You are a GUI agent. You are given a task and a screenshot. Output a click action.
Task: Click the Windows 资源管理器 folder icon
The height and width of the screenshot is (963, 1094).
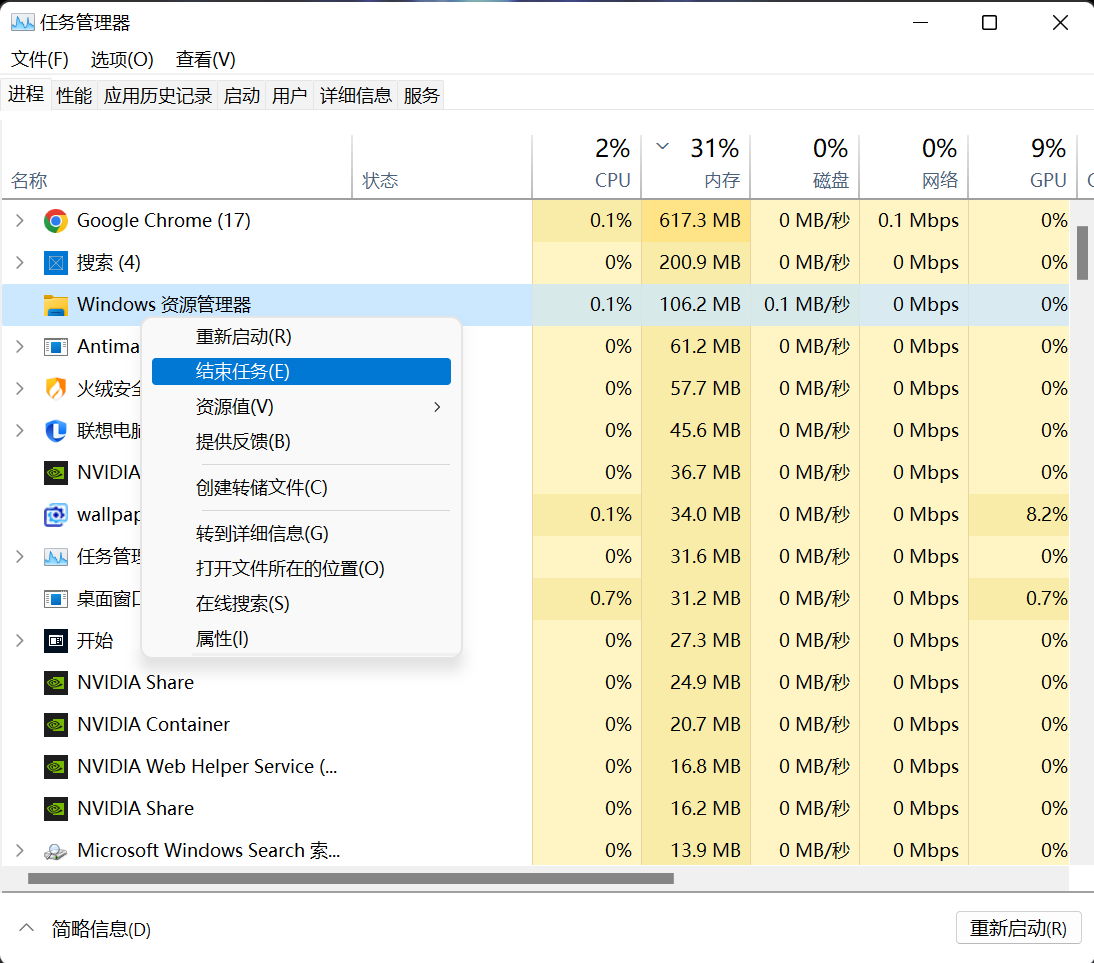coord(56,304)
